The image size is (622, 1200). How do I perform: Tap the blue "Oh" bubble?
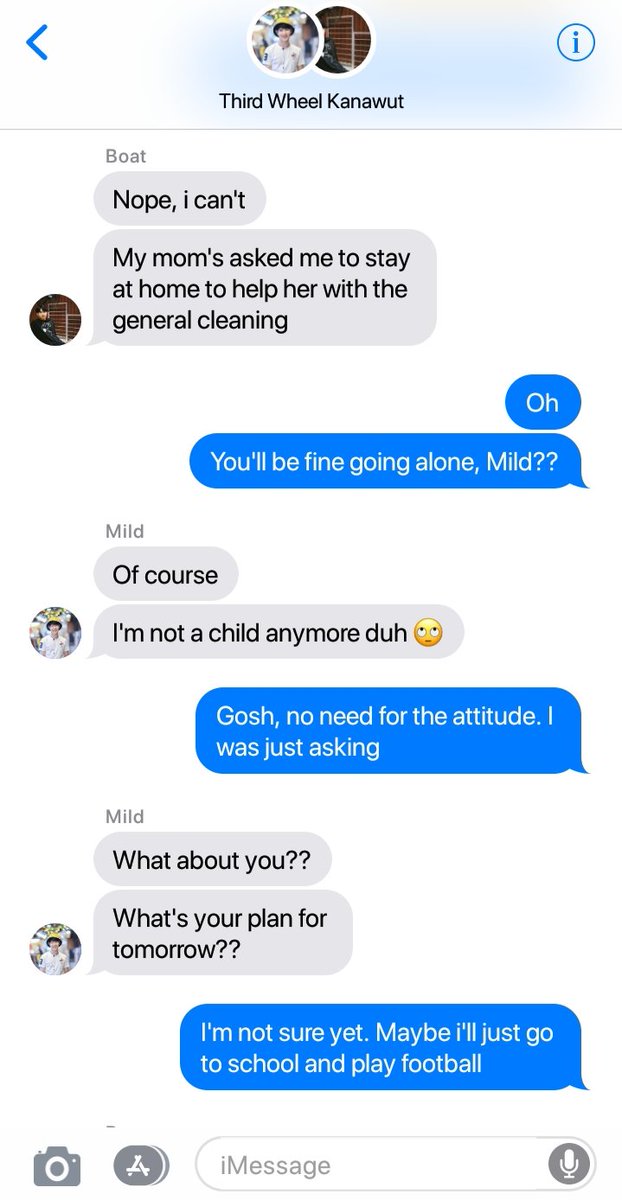tap(543, 402)
